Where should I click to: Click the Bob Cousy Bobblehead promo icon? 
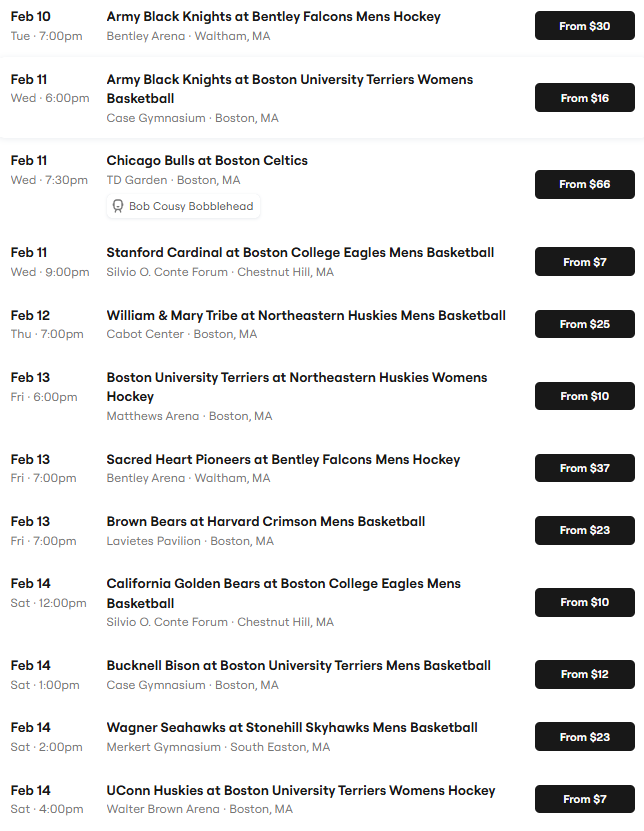click(x=118, y=206)
